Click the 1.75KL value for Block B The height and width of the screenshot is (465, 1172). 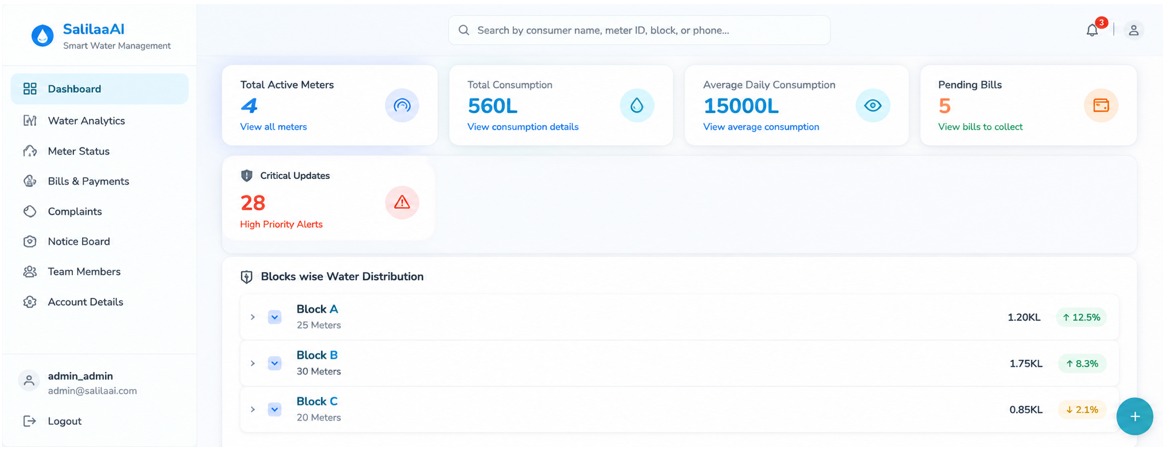[x=1025, y=363]
